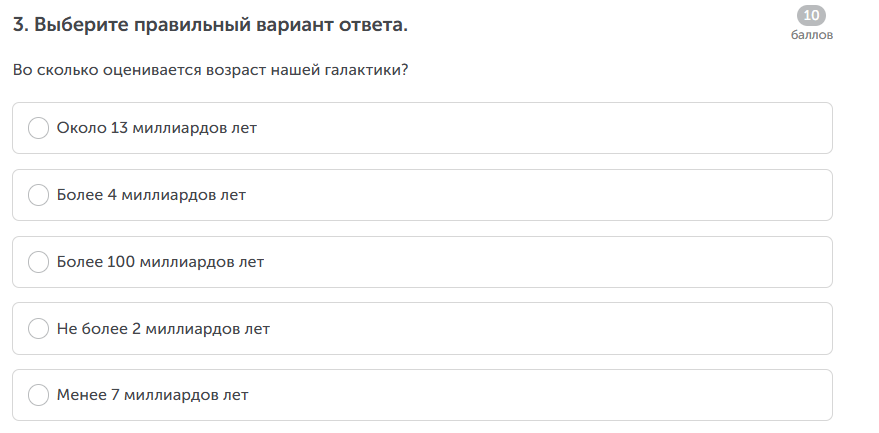Click the answer text "Не более 2 миллиардов лет"

coord(163,328)
